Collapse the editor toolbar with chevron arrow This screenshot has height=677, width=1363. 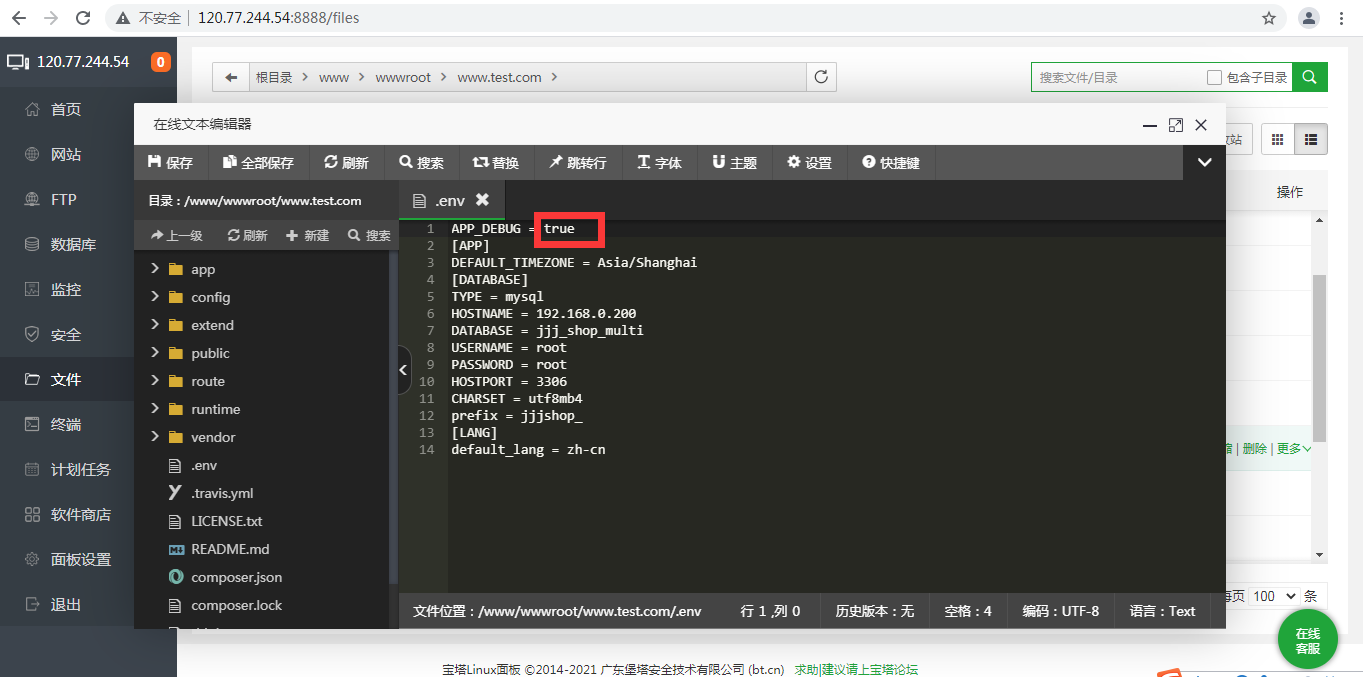coord(1204,162)
